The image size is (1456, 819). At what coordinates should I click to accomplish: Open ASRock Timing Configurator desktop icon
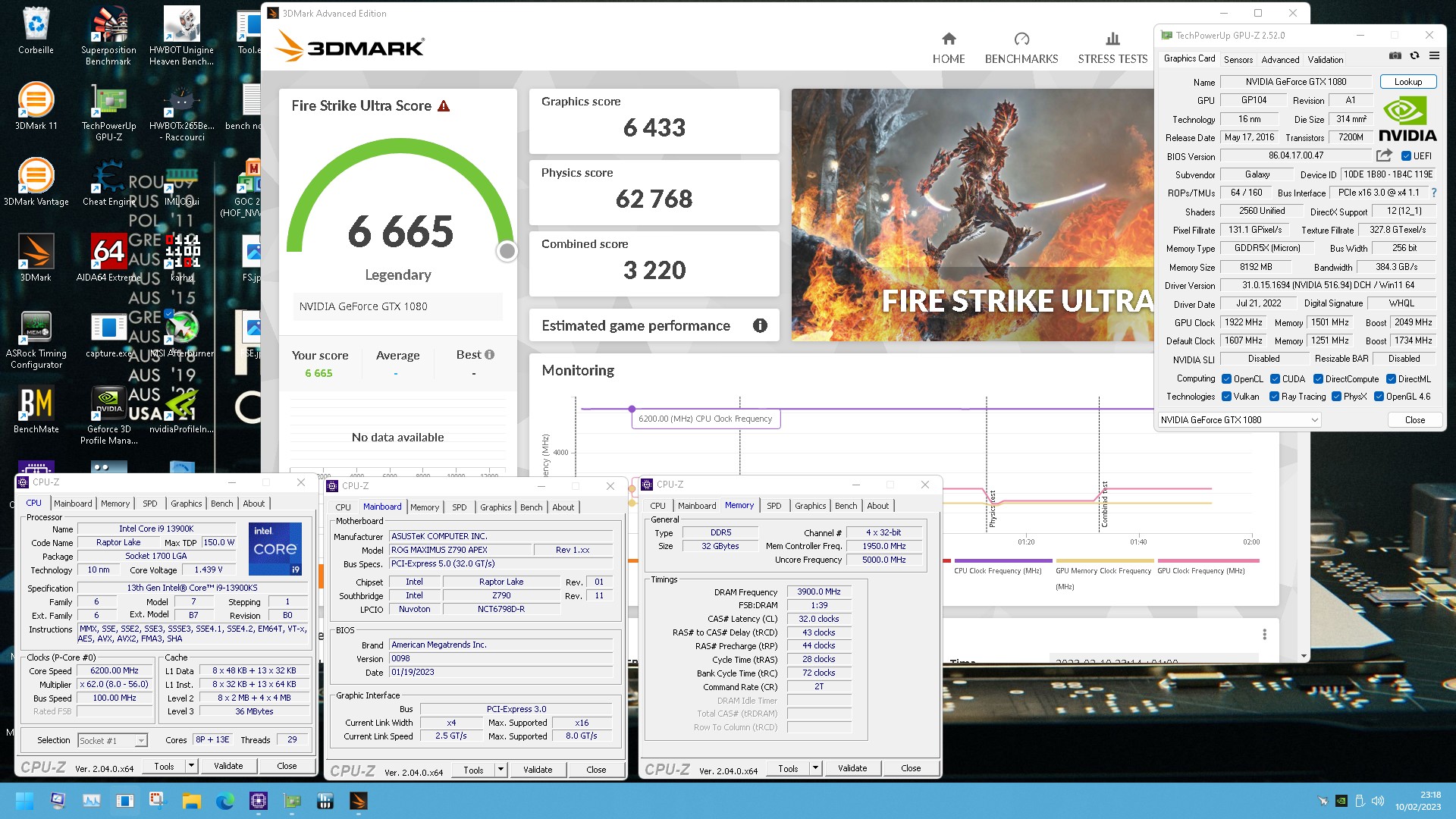(36, 339)
